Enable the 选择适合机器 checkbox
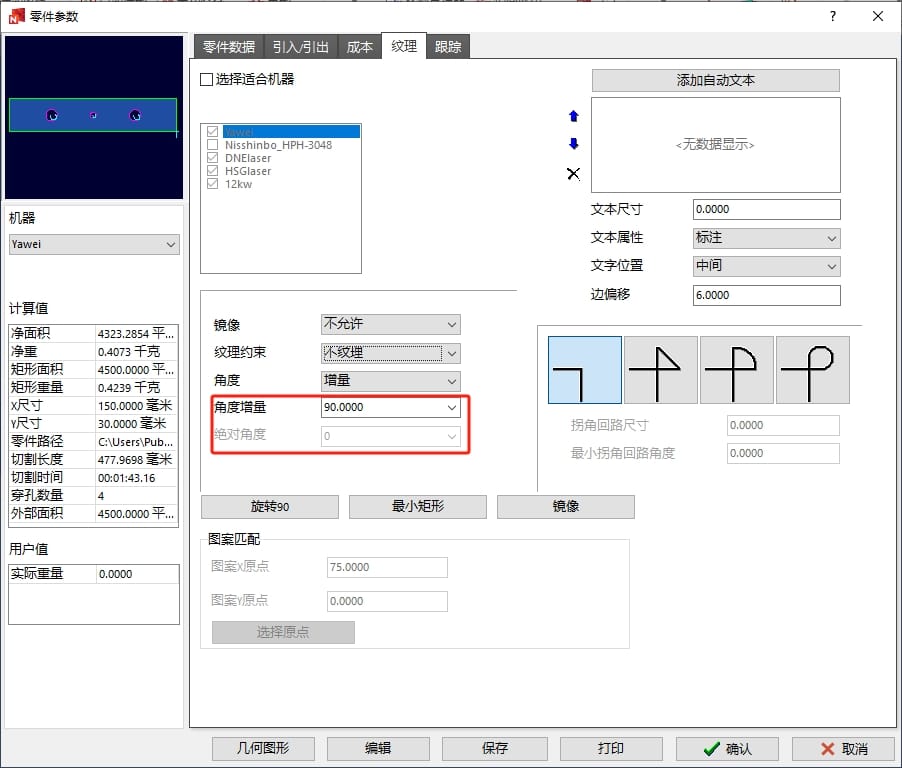 (x=207, y=79)
